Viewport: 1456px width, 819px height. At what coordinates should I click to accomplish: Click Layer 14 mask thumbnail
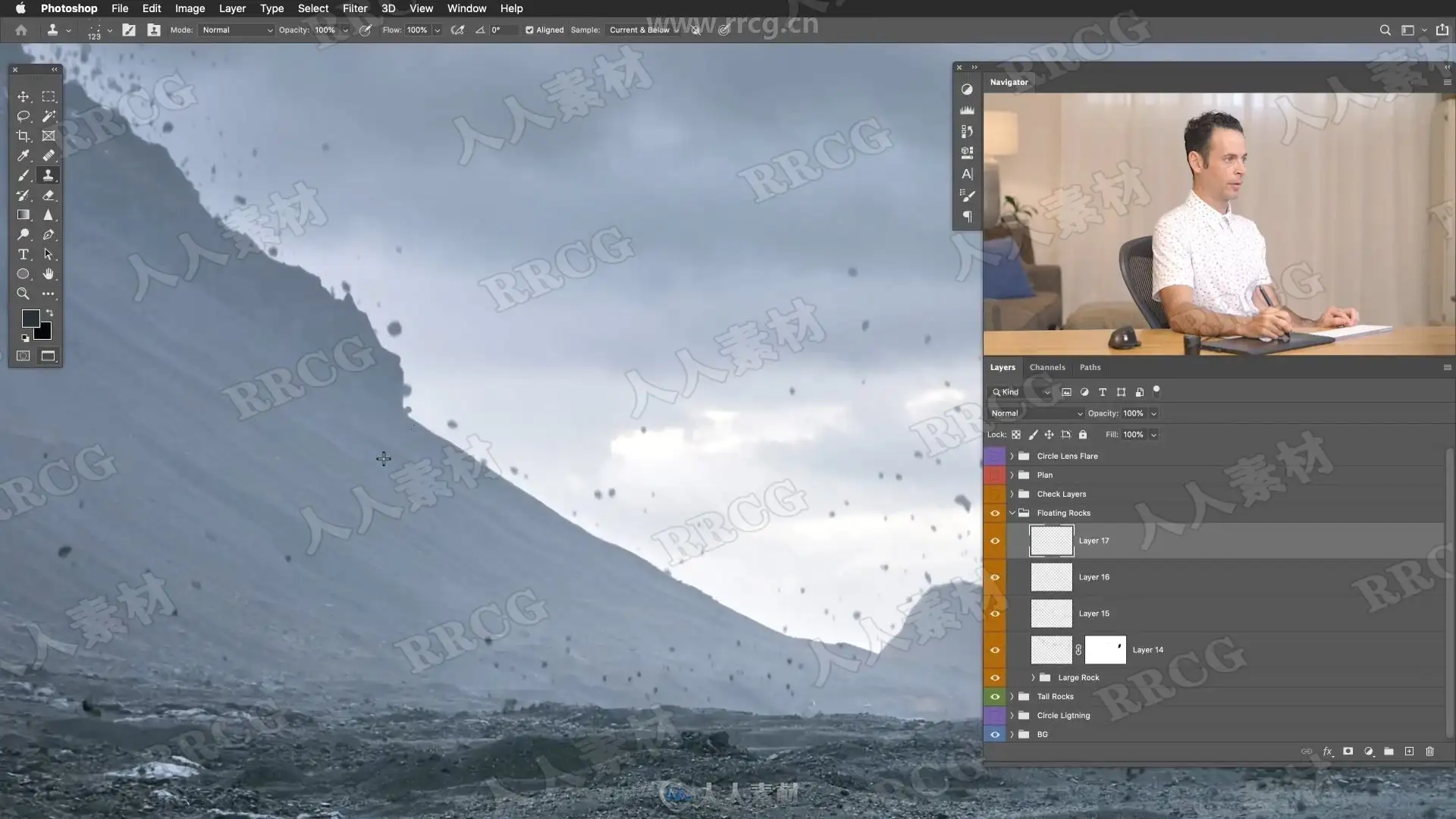click(1105, 650)
